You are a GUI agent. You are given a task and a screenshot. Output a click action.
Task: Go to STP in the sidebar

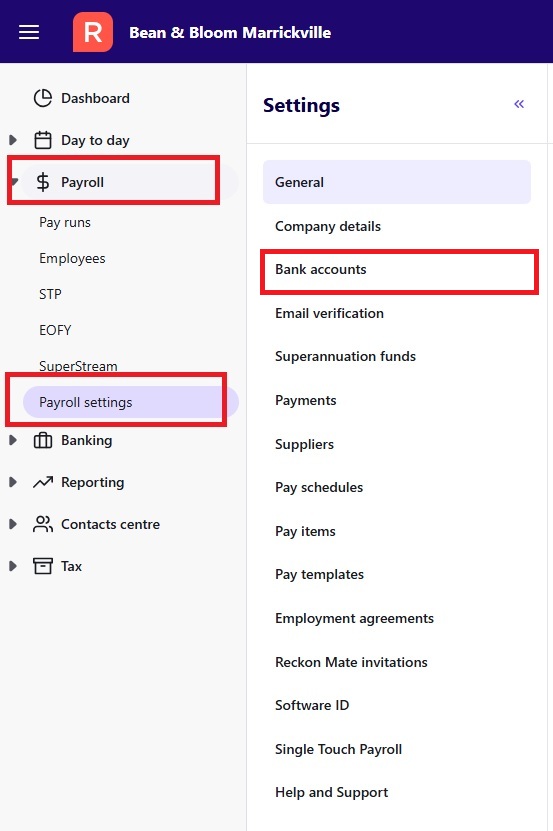[x=50, y=294]
